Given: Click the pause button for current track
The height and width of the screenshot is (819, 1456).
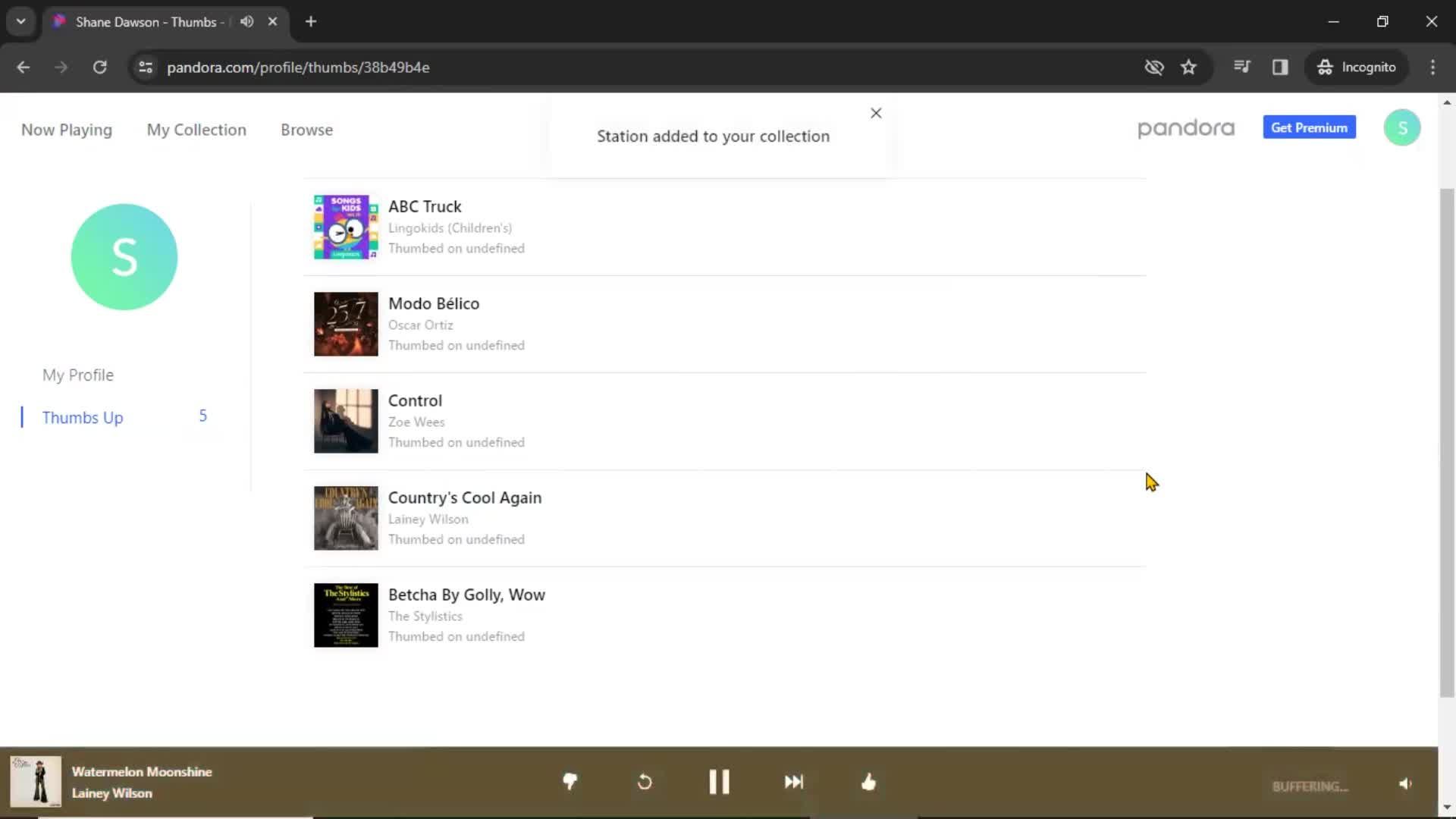Looking at the screenshot, I should pyautogui.click(x=718, y=781).
